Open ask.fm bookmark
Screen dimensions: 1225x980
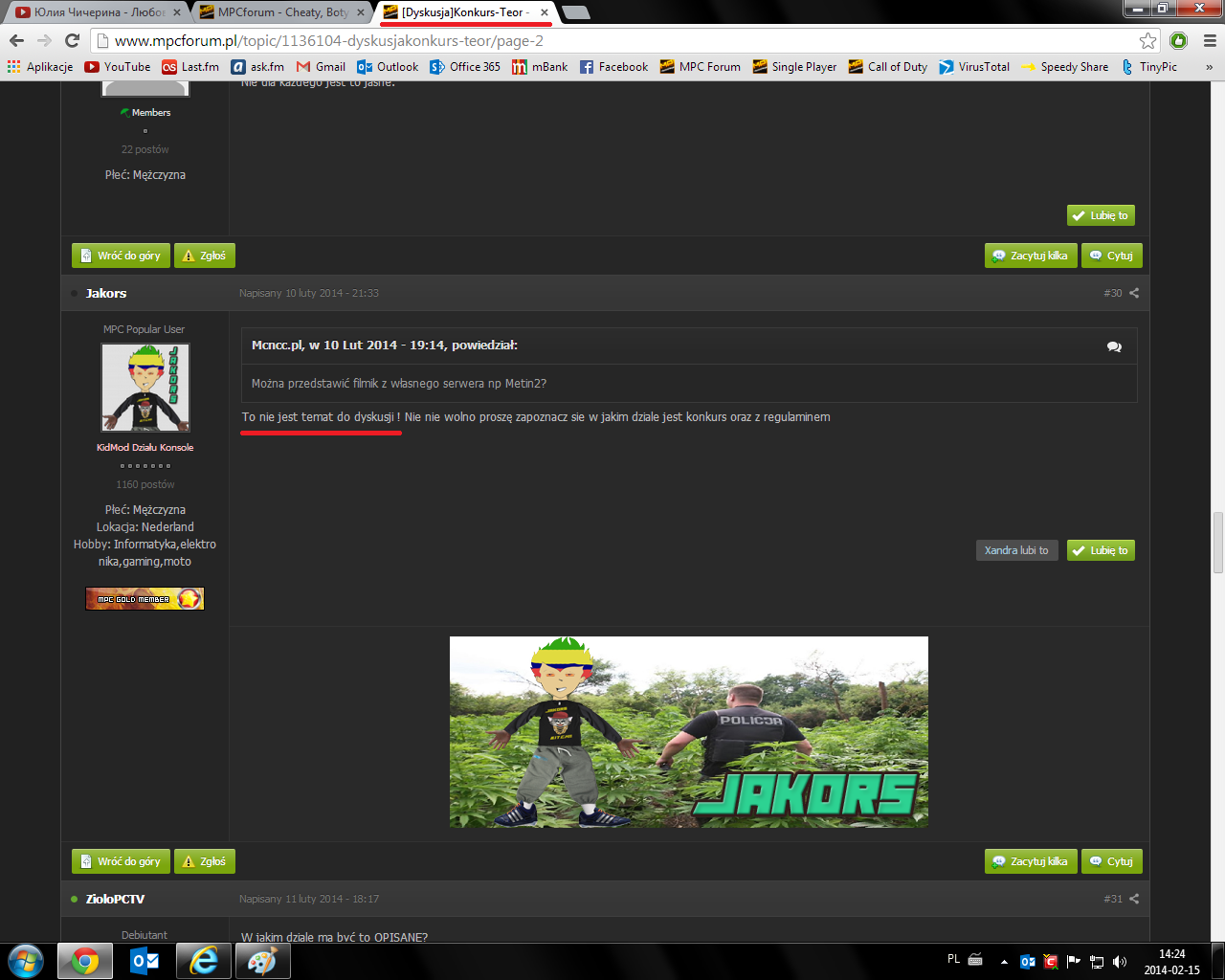coord(257,67)
